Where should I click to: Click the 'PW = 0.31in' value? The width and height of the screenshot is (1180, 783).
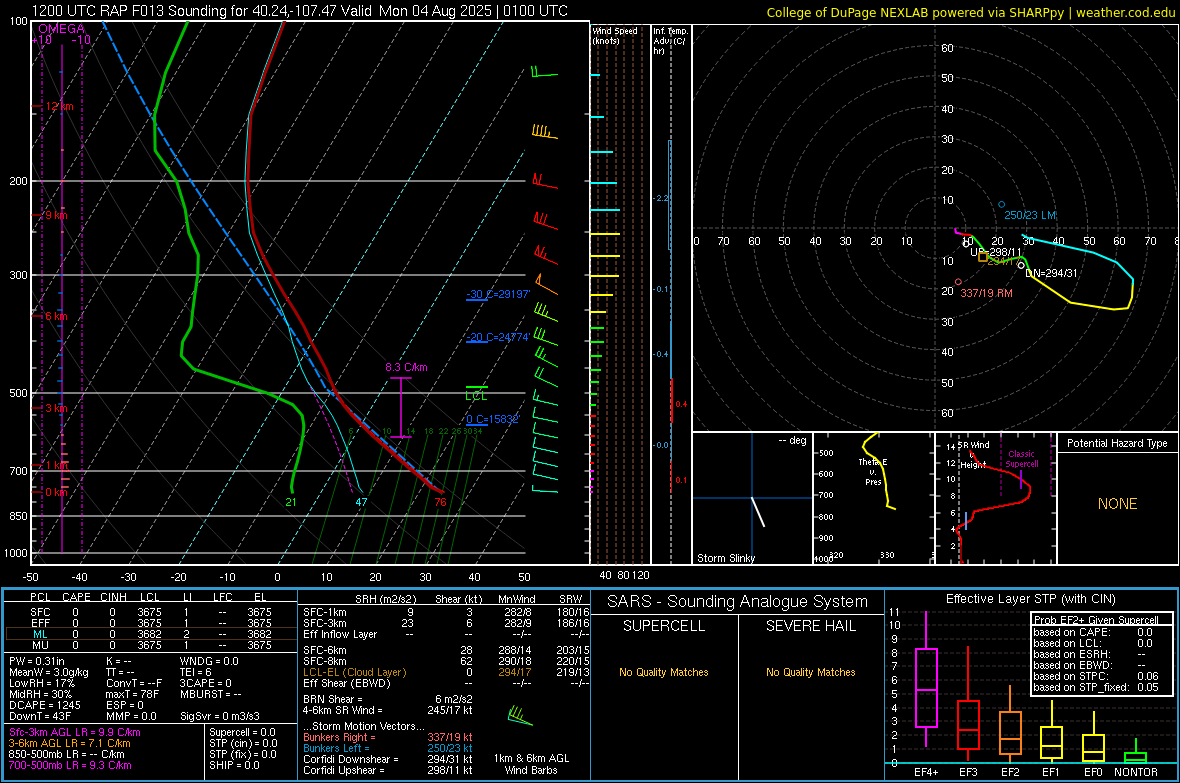coord(37,661)
